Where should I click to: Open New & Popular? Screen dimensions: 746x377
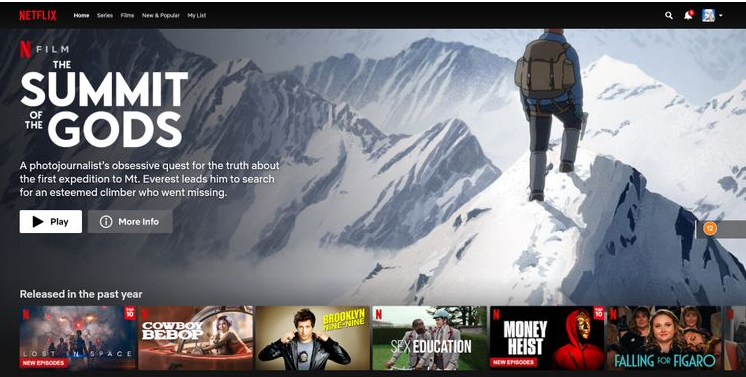pyautogui.click(x=161, y=15)
